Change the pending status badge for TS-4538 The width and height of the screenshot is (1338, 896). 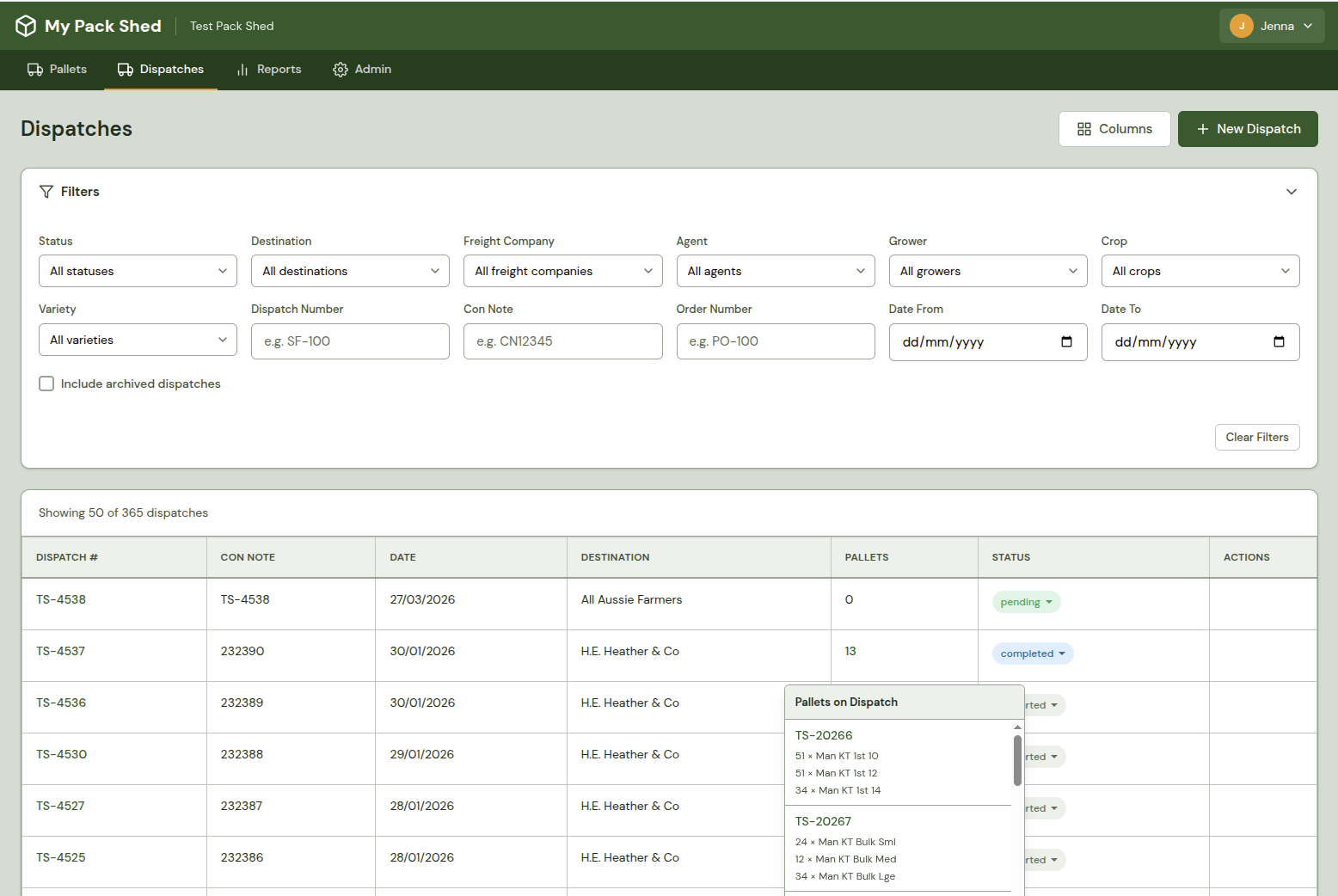click(x=1026, y=602)
